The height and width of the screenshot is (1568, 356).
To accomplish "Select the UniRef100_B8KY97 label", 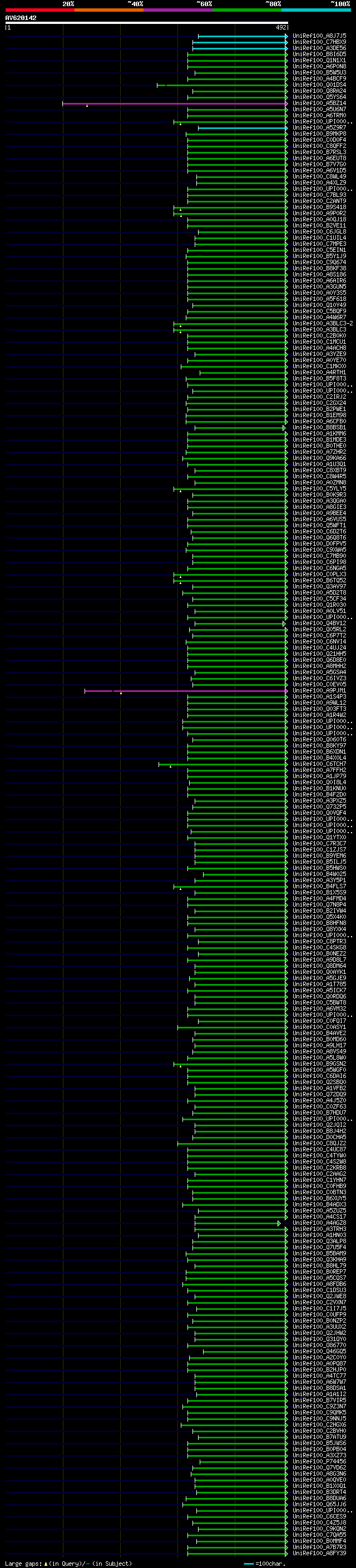I will (319, 746).
